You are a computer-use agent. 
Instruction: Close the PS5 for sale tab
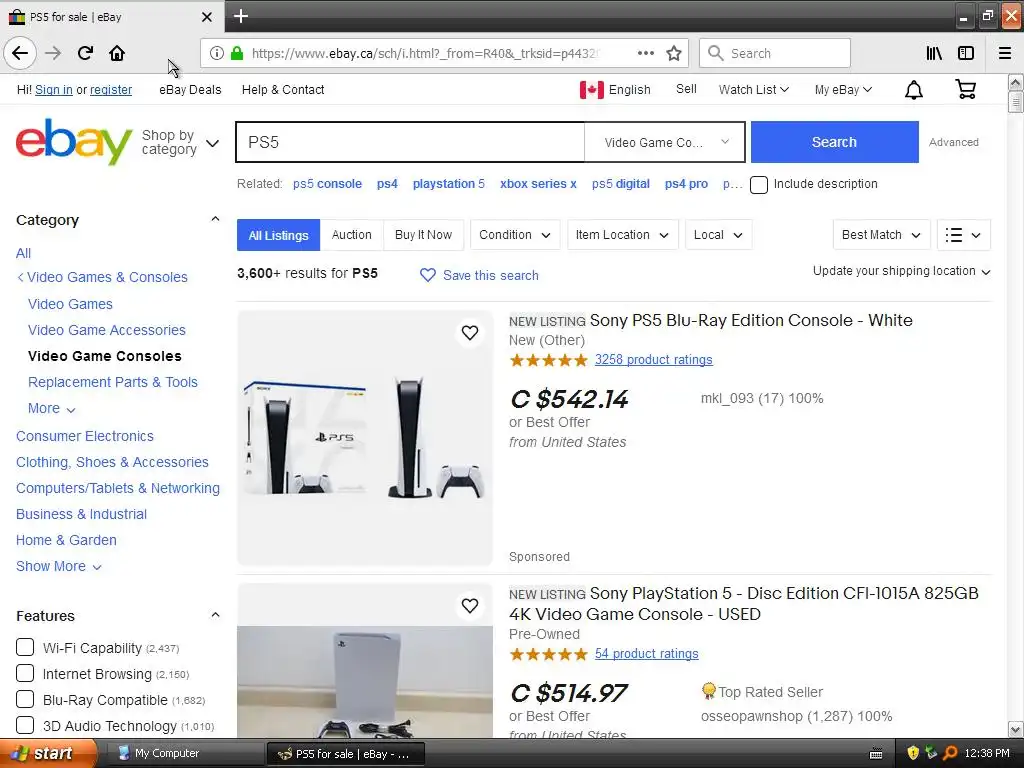click(x=206, y=17)
